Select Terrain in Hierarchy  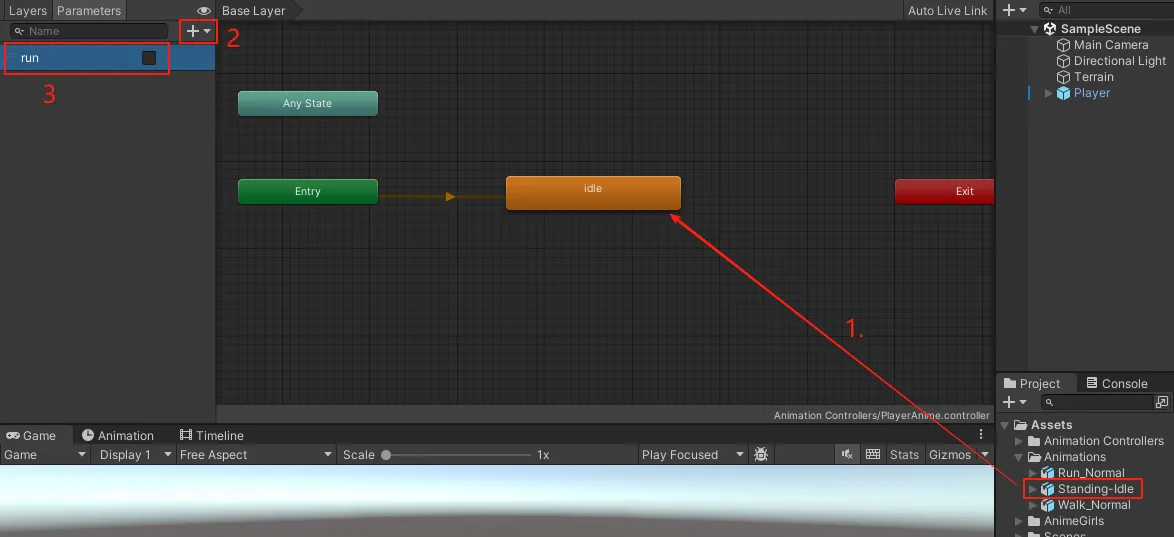coord(1094,76)
